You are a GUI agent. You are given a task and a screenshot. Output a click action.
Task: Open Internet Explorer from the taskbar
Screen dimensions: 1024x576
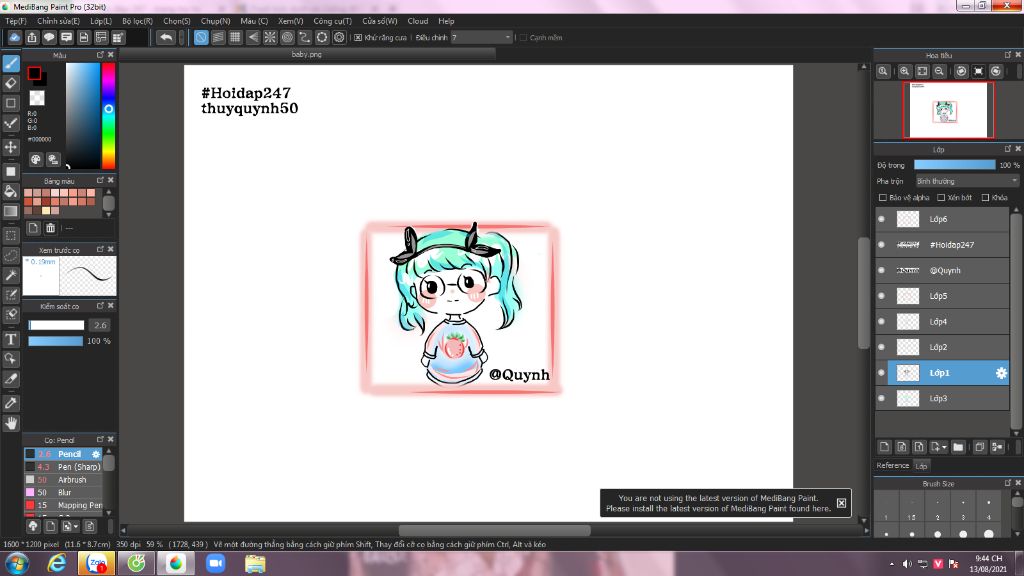point(57,563)
